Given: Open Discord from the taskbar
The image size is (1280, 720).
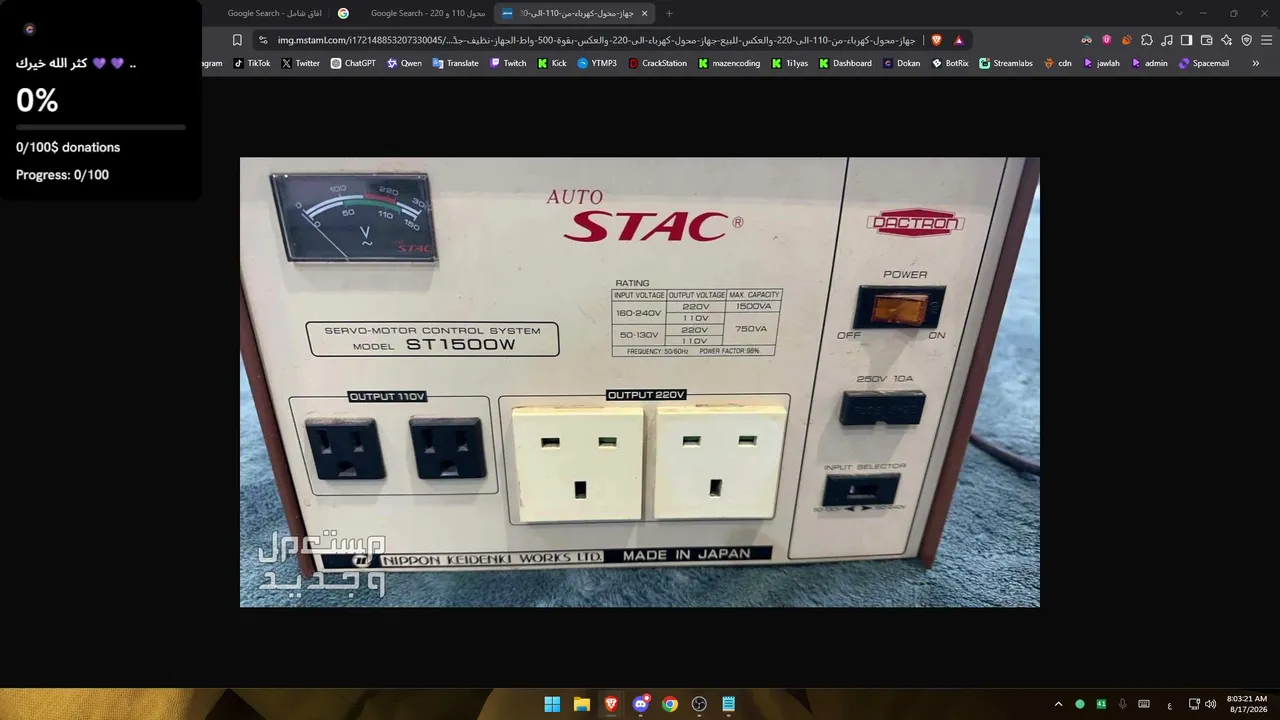Looking at the screenshot, I should tap(641, 704).
